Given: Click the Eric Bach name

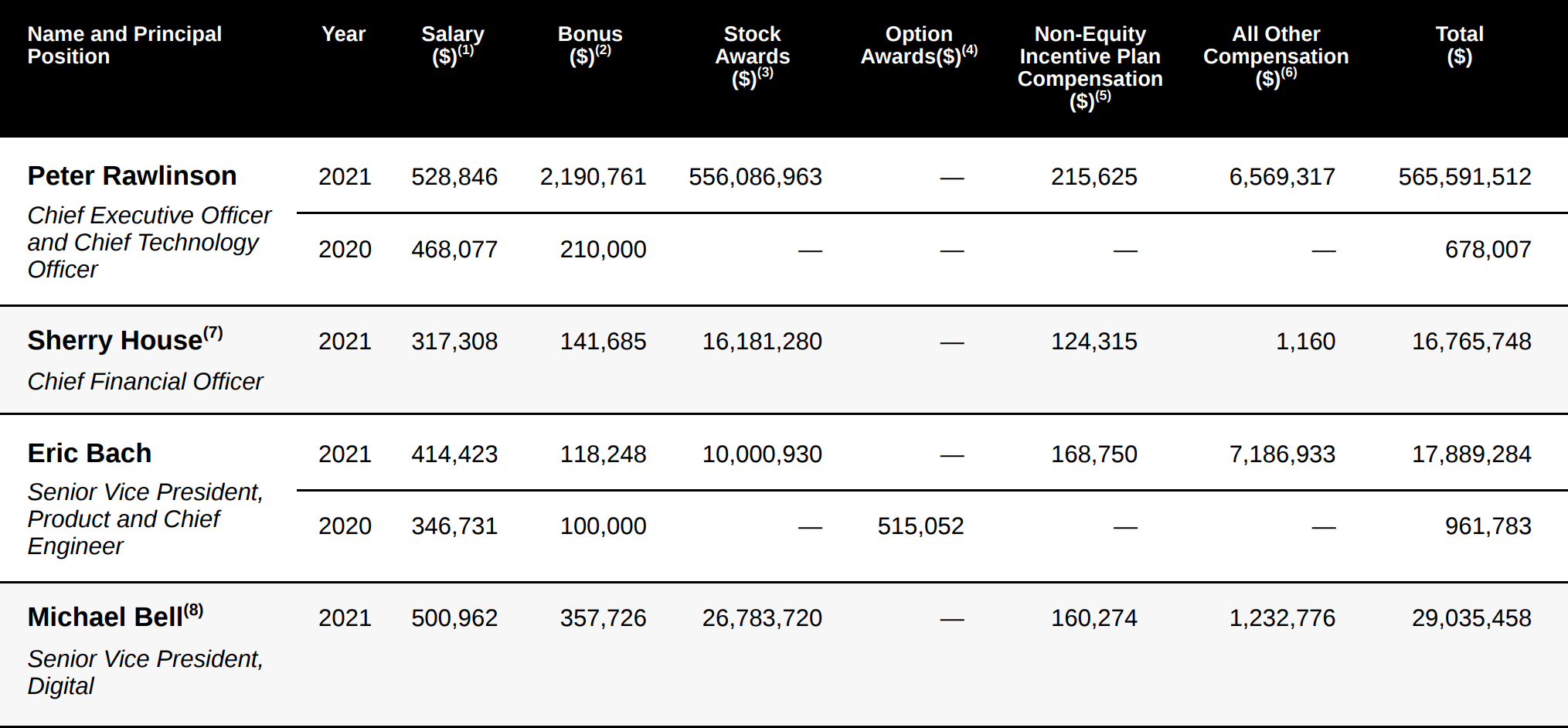Looking at the screenshot, I should coord(90,454).
